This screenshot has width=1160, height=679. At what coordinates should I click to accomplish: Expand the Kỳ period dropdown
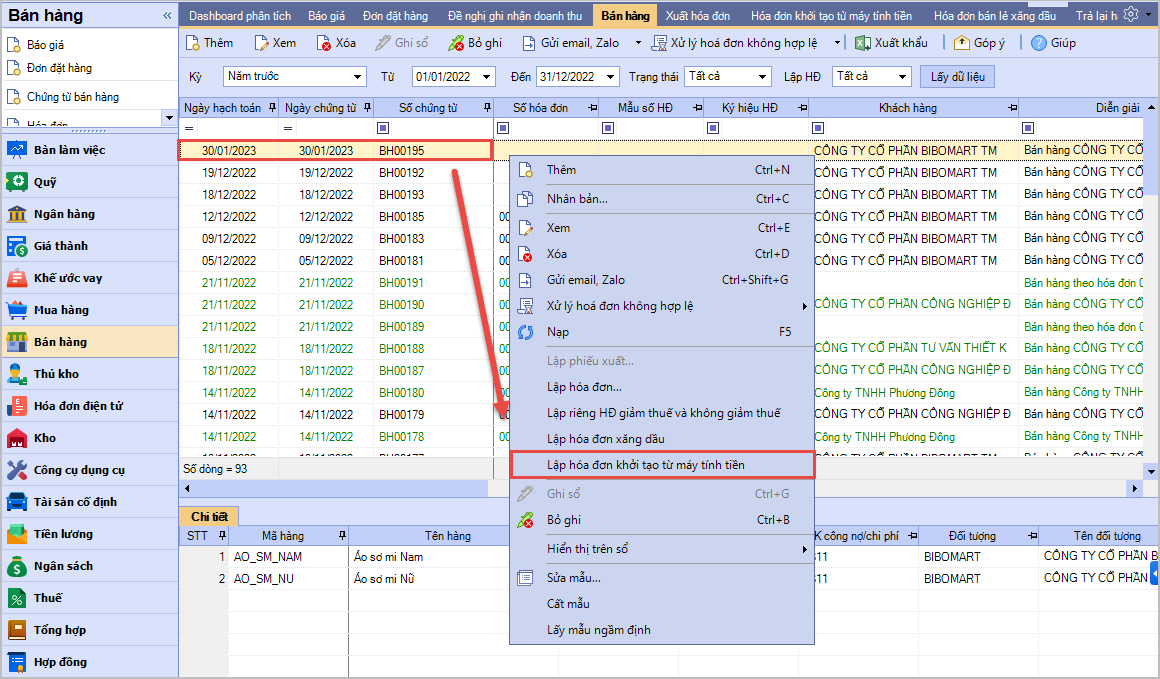[358, 77]
